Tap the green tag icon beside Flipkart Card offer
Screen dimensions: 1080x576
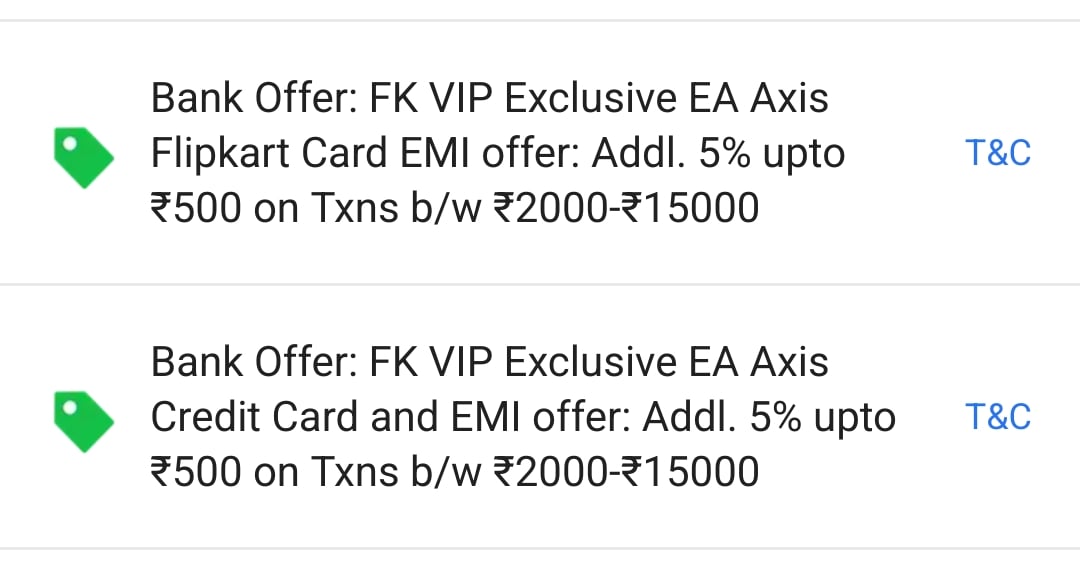click(84, 157)
